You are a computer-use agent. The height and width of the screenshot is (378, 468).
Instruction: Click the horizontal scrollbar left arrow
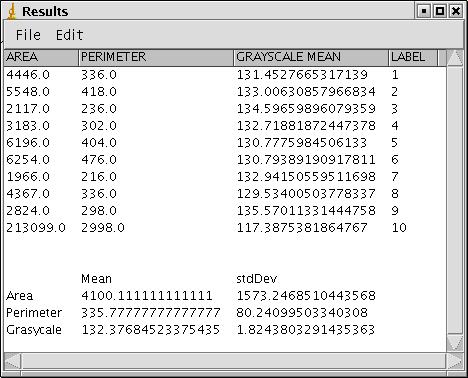13,361
